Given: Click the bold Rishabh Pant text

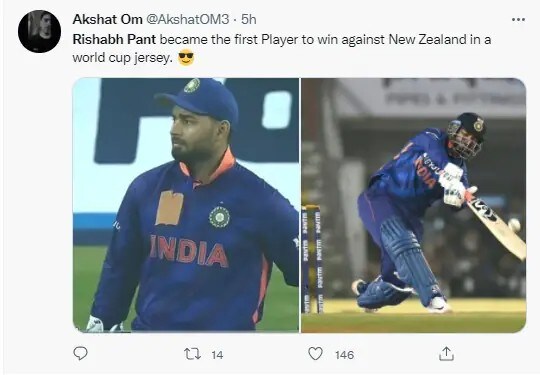Looking at the screenshot, I should tap(114, 39).
